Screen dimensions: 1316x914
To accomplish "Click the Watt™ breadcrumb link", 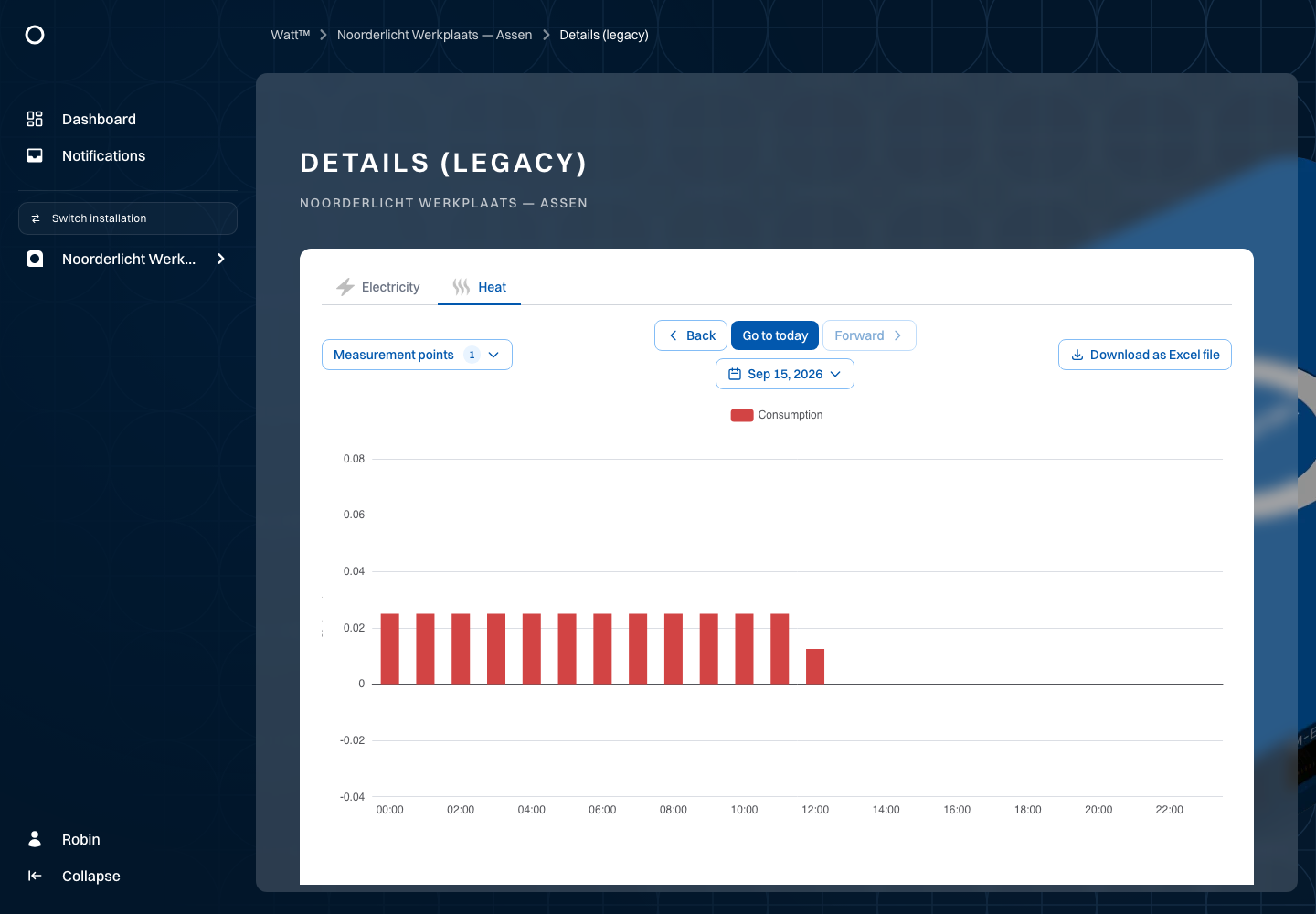I will coord(291,35).
